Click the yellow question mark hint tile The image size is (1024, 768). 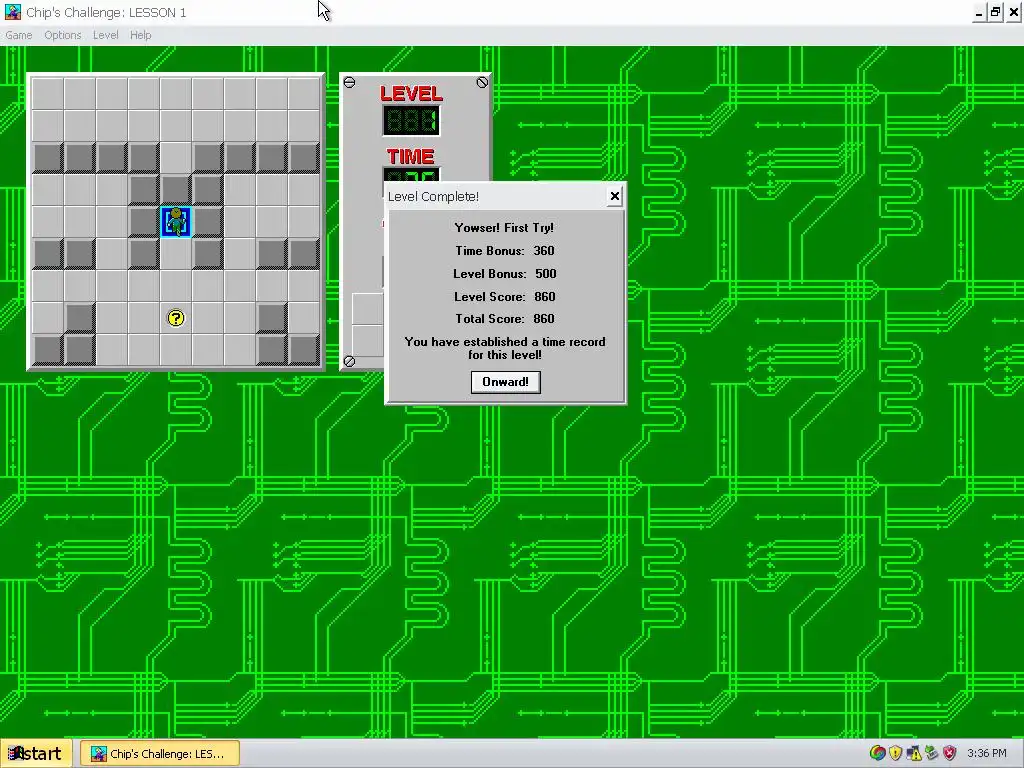pyautogui.click(x=176, y=318)
